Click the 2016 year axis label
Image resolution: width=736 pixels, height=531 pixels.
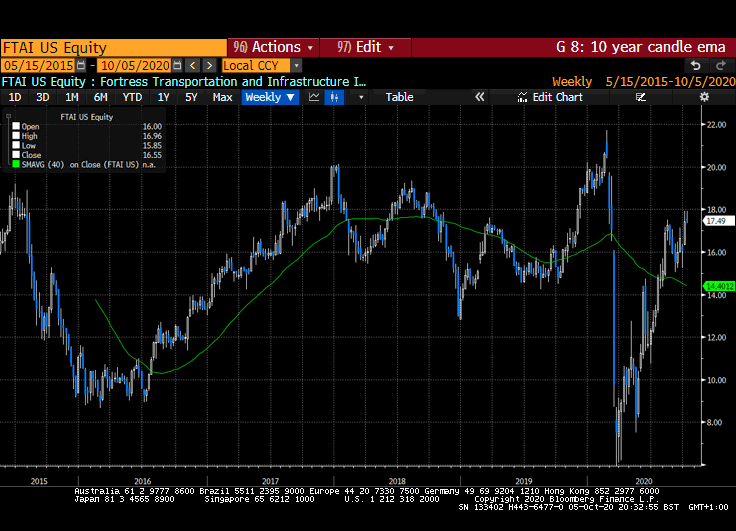143,481
